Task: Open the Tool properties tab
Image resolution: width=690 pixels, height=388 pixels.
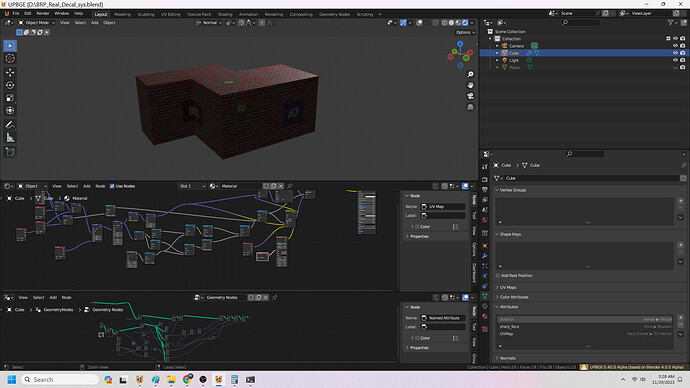Action: coord(484,167)
